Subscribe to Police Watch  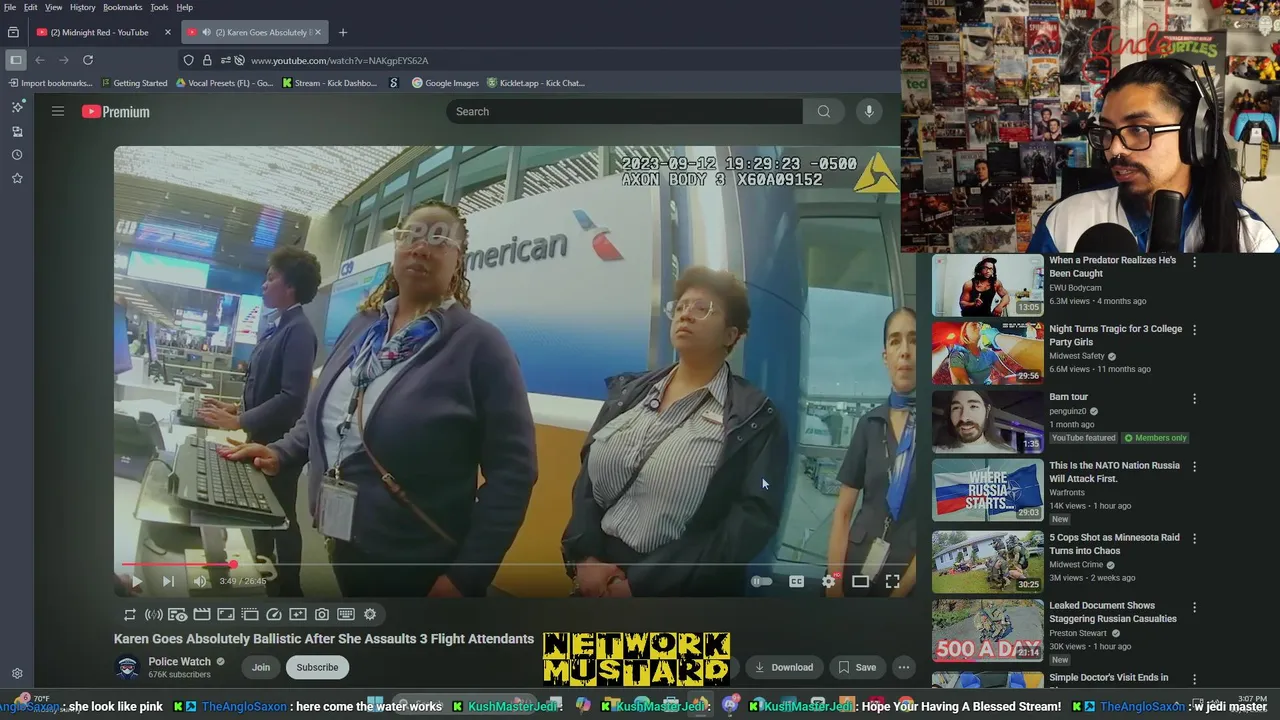(x=317, y=668)
